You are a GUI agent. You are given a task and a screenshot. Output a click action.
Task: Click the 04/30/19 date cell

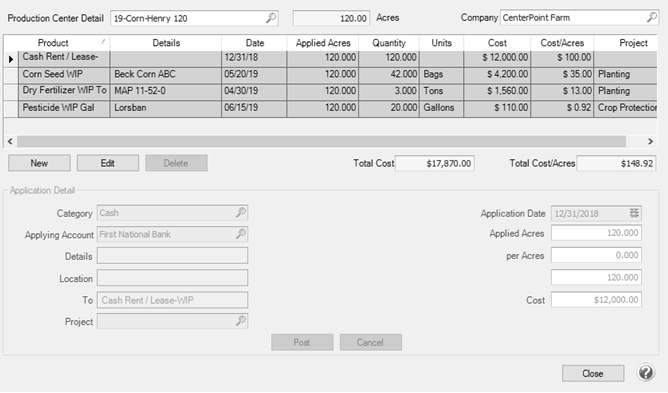(254, 92)
